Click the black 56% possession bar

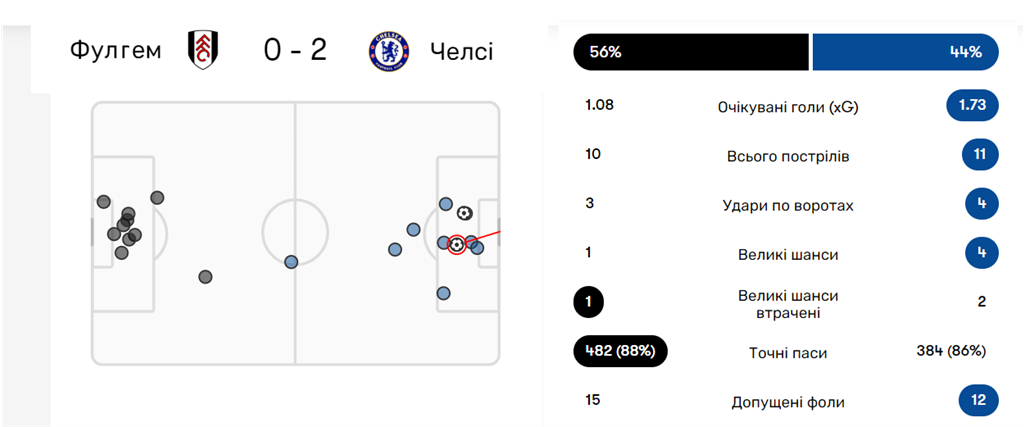click(692, 52)
